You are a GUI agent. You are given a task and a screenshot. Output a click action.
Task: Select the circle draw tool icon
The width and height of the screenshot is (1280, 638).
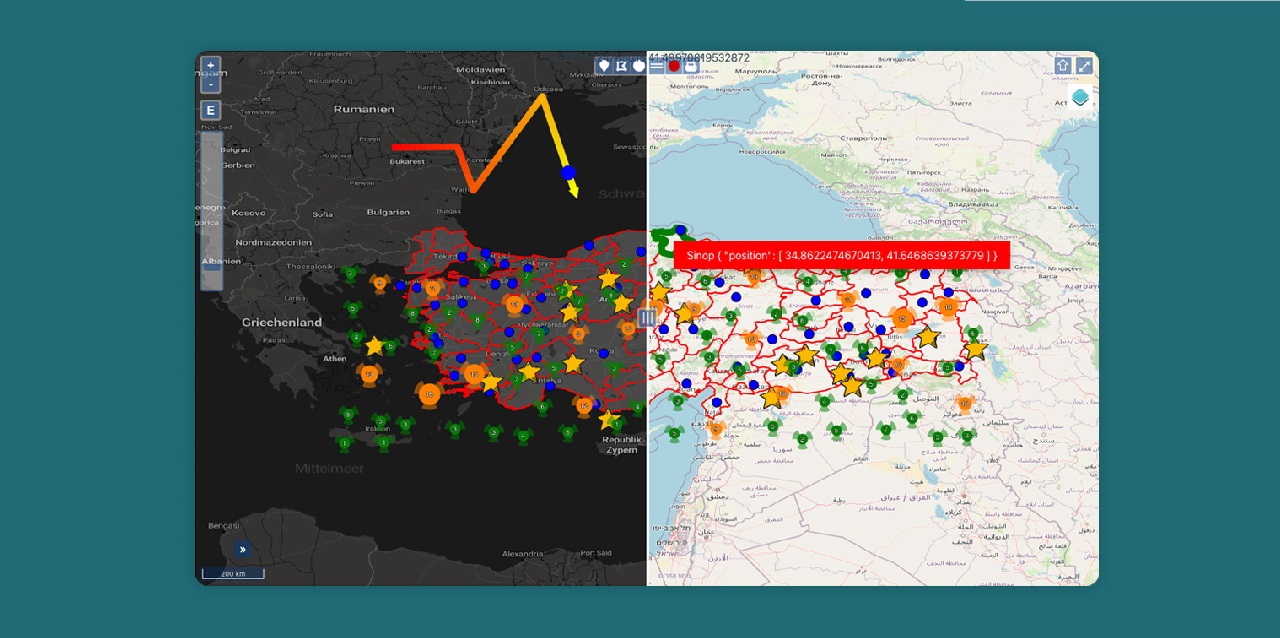(x=638, y=66)
